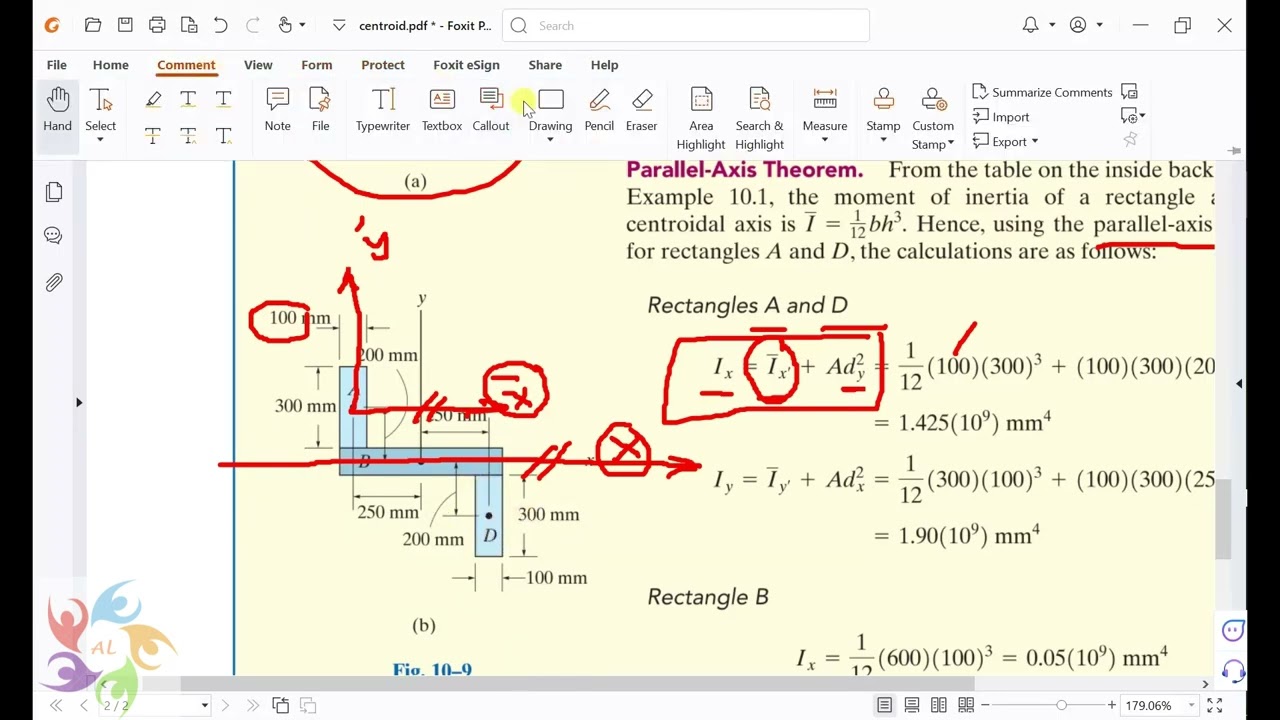Select the Pencil tool

599,110
